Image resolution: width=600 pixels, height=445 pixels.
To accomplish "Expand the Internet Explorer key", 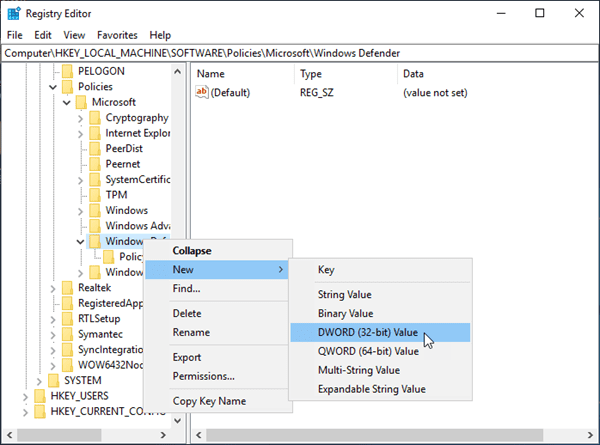I will pos(80,134).
